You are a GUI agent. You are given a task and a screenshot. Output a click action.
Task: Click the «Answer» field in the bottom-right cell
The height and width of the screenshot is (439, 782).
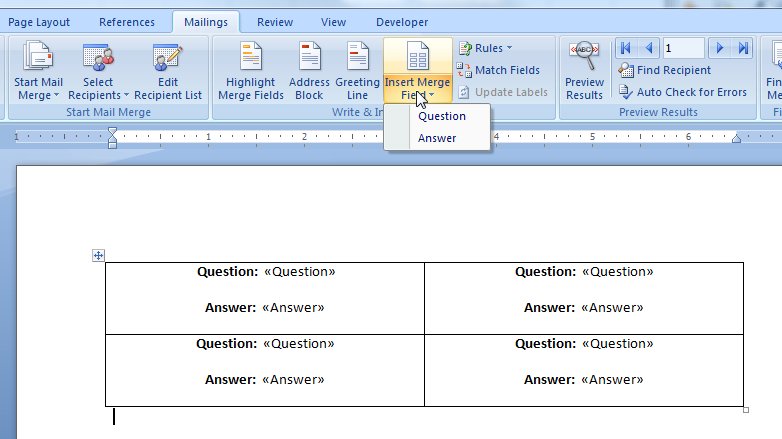(612, 380)
